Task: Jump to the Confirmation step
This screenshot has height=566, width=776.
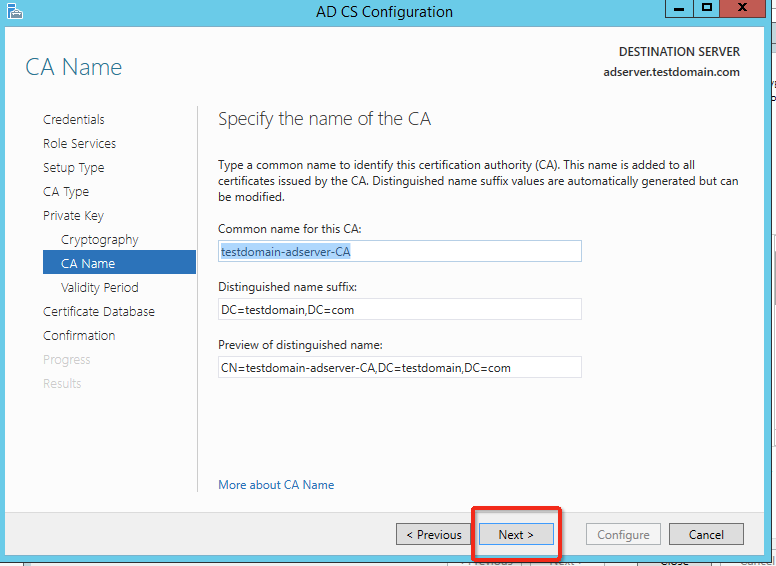Action: coord(79,336)
